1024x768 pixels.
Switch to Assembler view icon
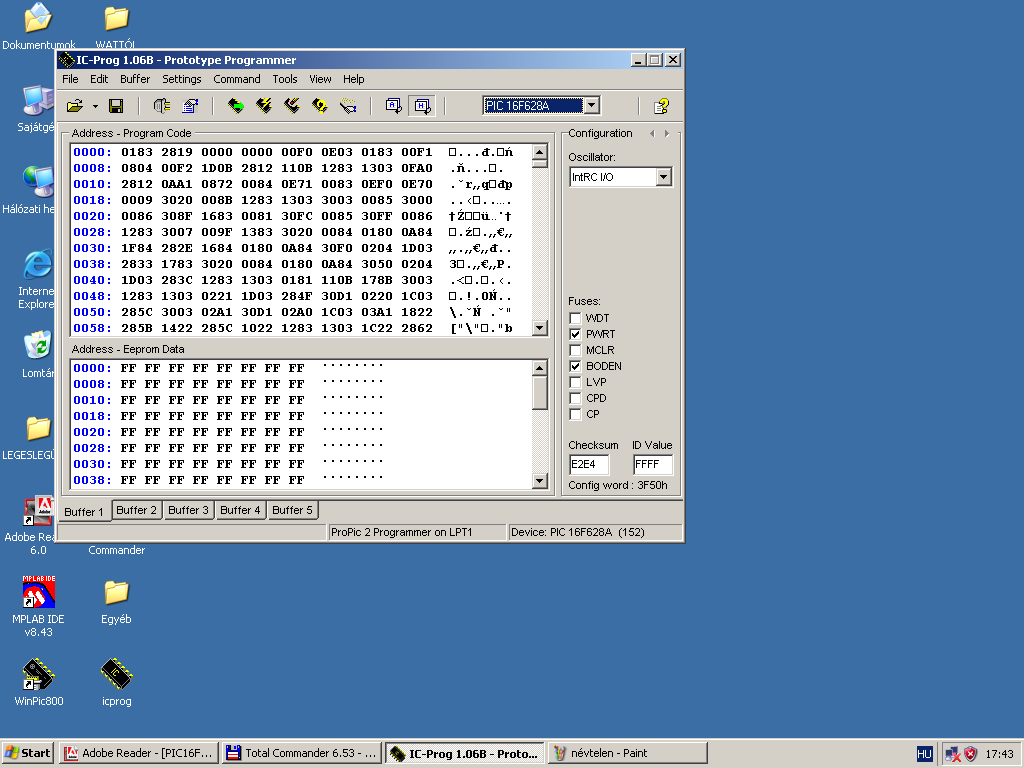tap(394, 106)
